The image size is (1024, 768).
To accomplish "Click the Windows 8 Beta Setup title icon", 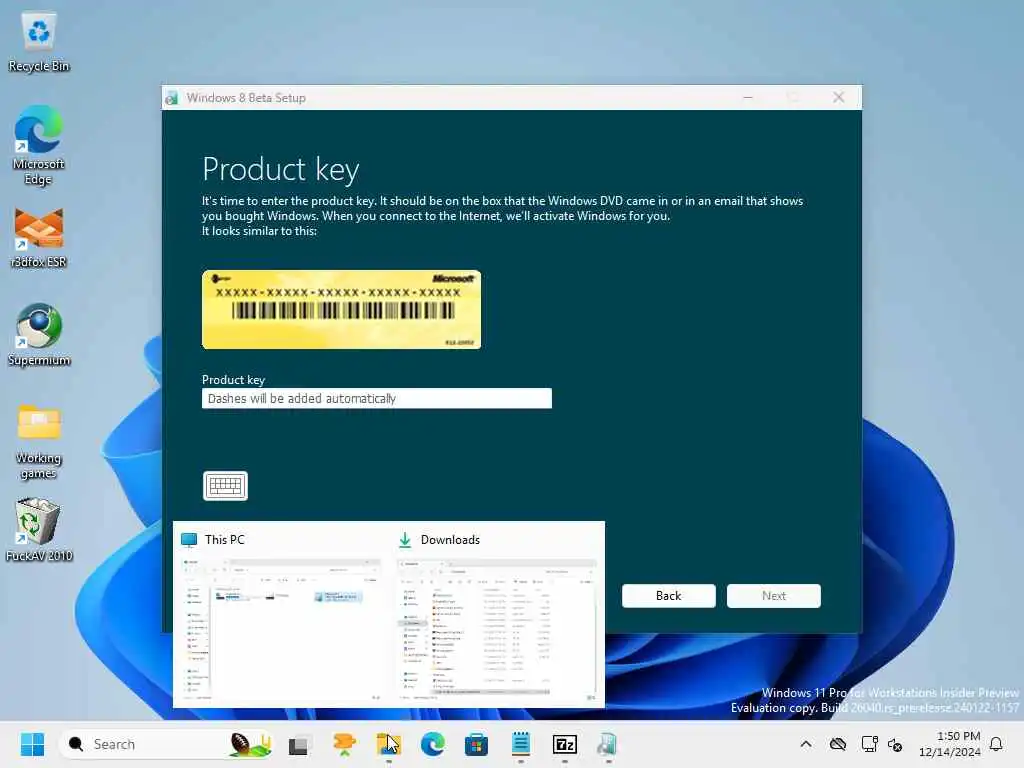I will click(172, 98).
